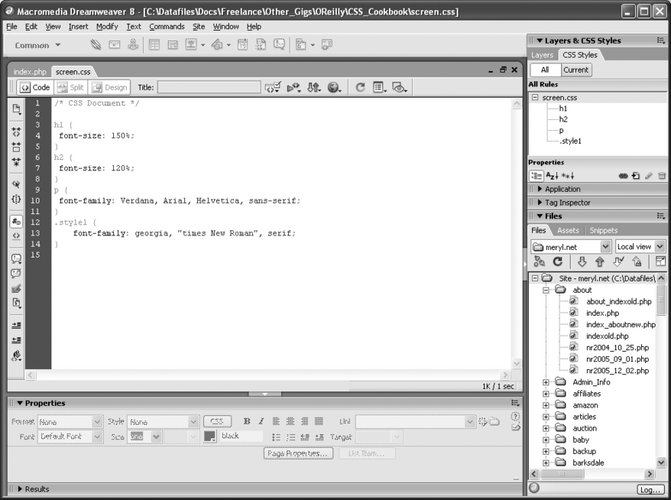Viewport: 671px width, 500px height.
Task: Select the .style1 rule in All Rules
Action: click(570, 141)
